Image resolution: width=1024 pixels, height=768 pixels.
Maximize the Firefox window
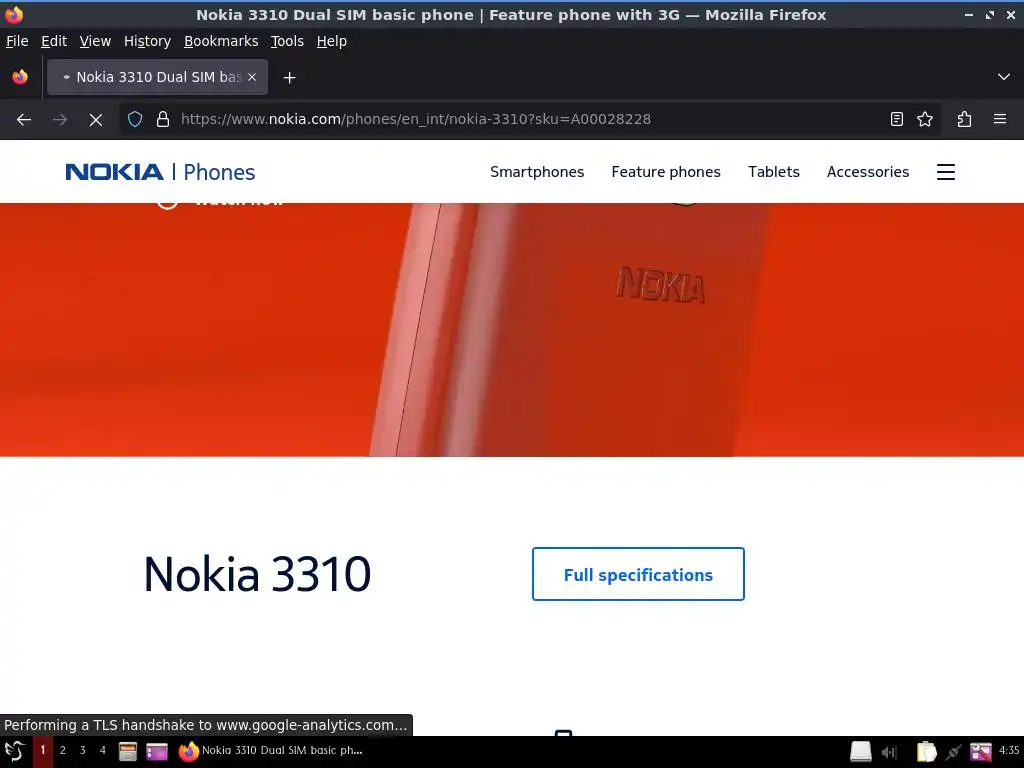tap(990, 14)
